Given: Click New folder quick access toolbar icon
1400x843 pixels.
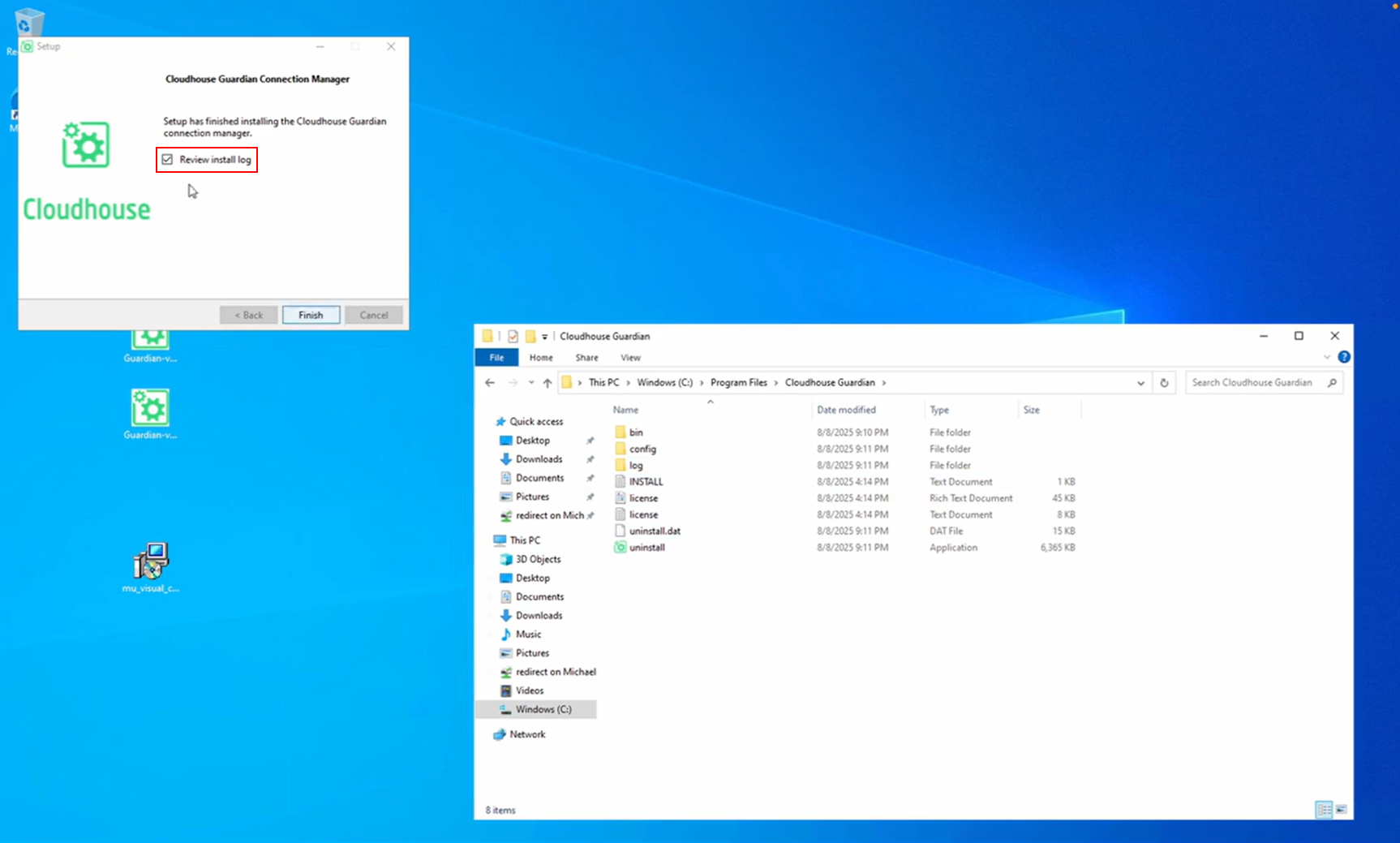Looking at the screenshot, I should pyautogui.click(x=530, y=336).
